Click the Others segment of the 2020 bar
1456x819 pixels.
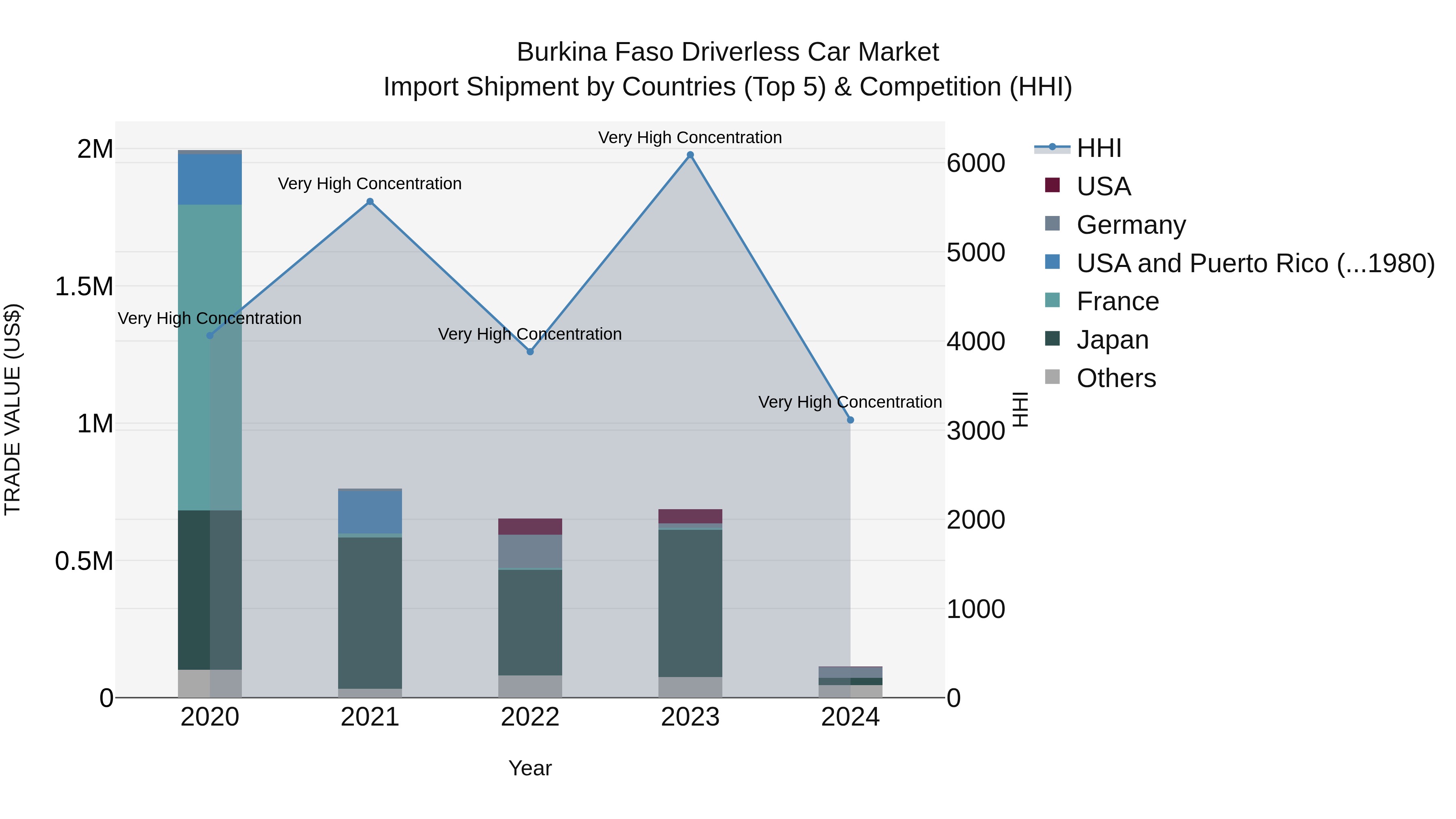pyautogui.click(x=210, y=684)
